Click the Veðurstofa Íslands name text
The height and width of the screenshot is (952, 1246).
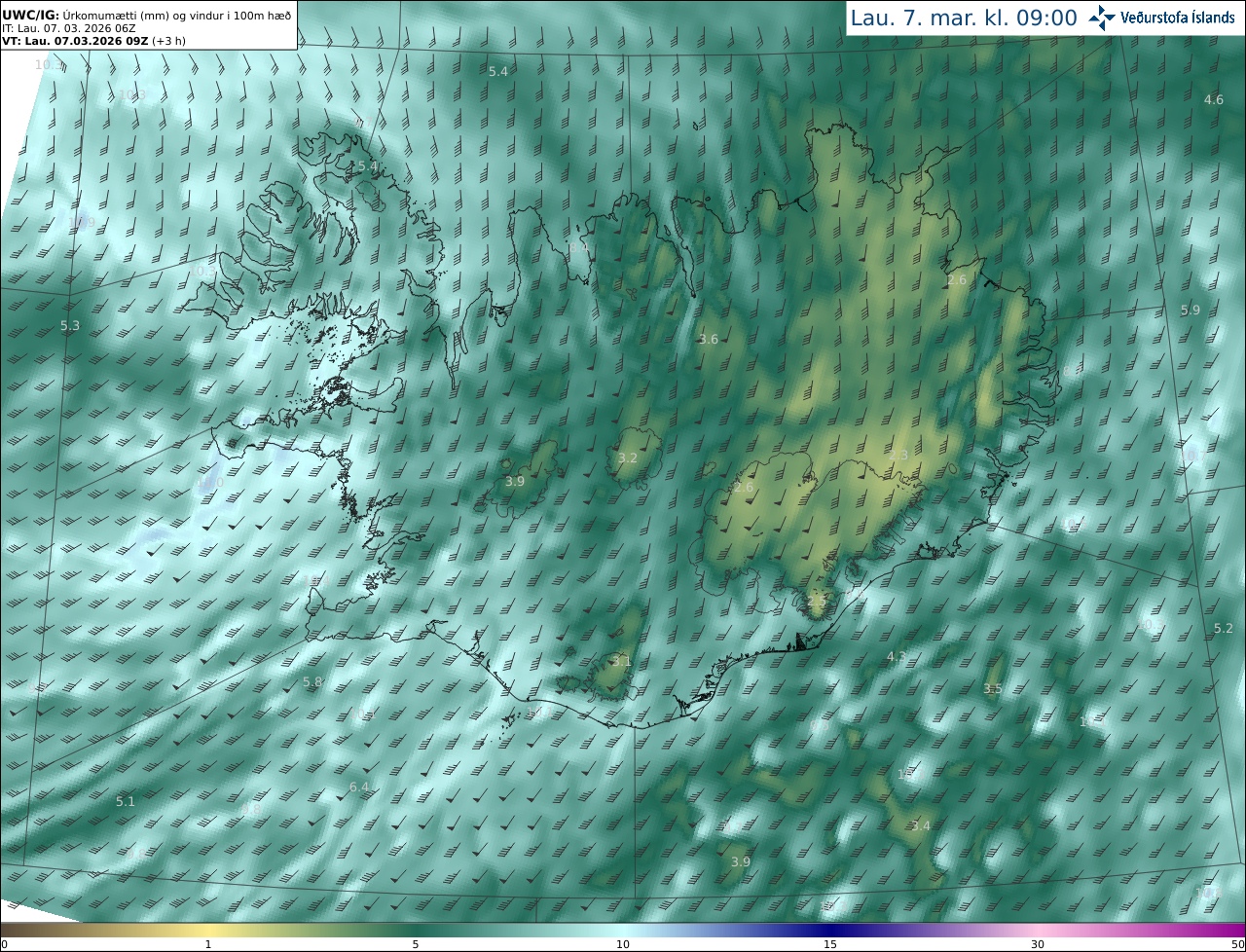click(1178, 18)
